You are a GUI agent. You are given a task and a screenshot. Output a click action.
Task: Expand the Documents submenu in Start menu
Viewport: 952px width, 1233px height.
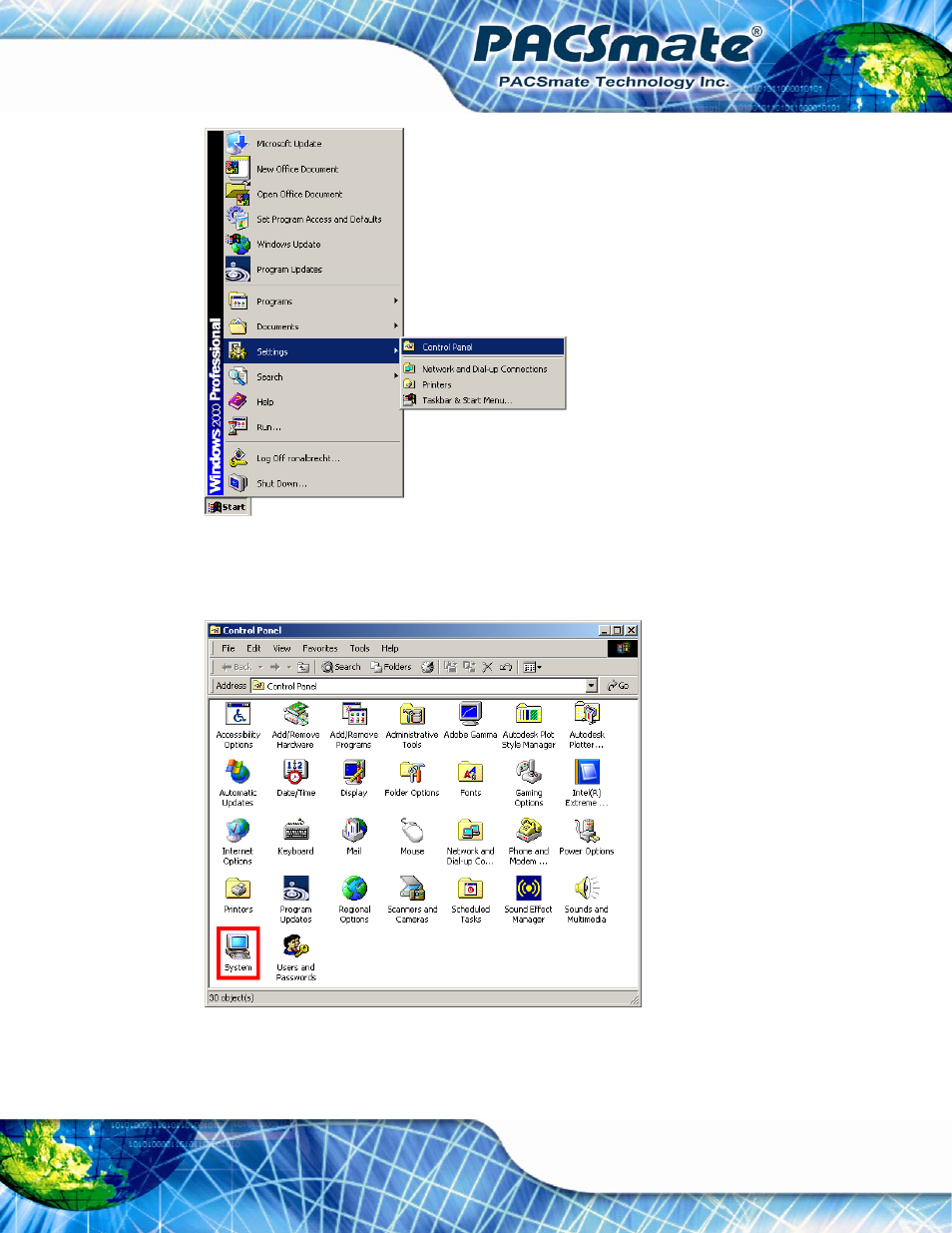[312, 326]
